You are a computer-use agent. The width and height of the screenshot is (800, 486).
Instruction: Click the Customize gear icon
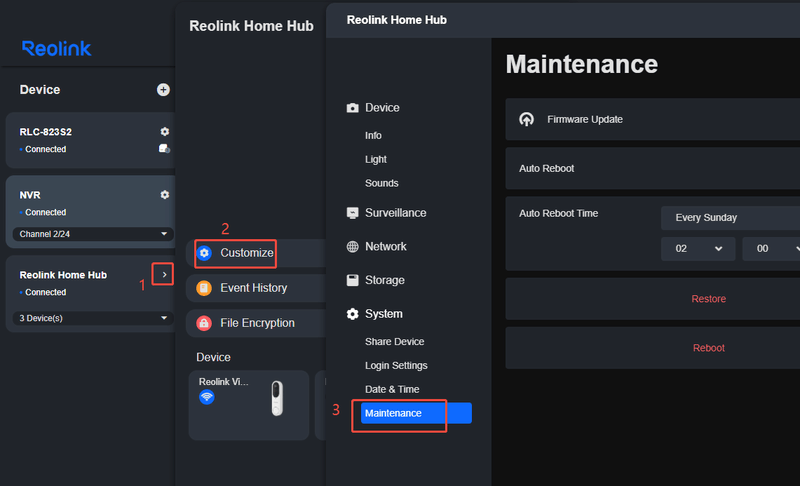205,253
